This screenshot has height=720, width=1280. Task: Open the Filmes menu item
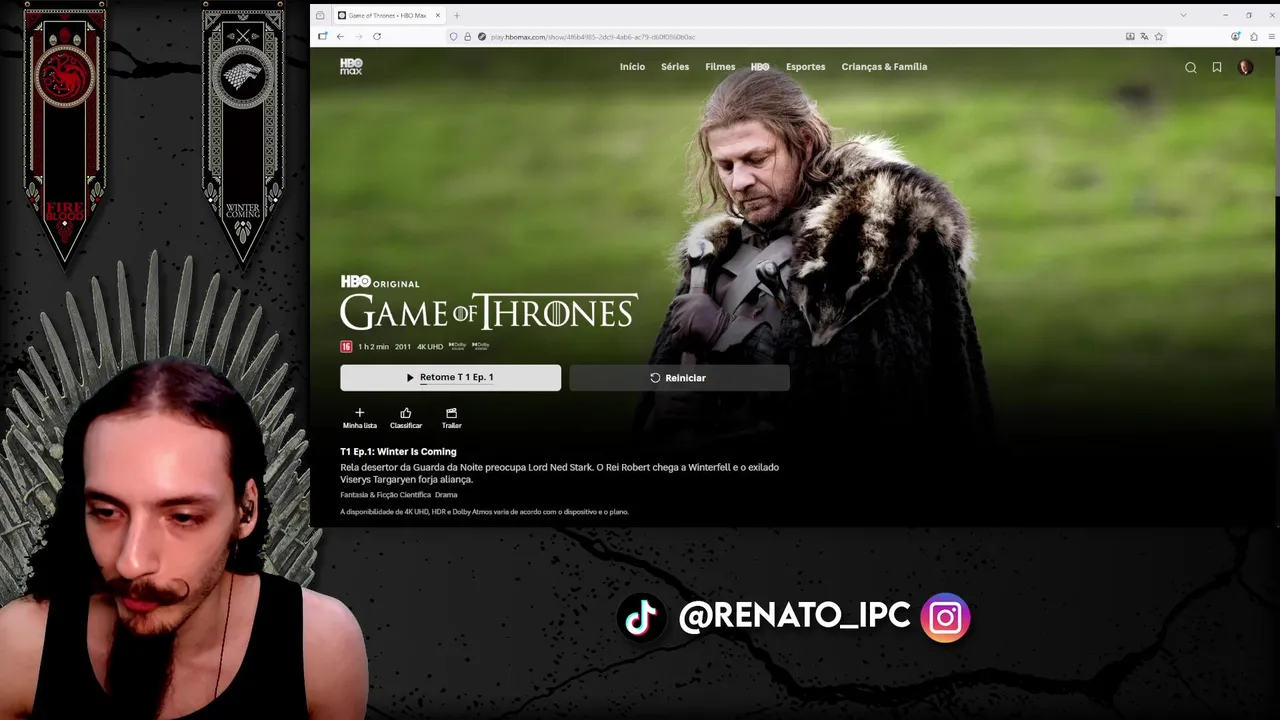click(x=720, y=67)
